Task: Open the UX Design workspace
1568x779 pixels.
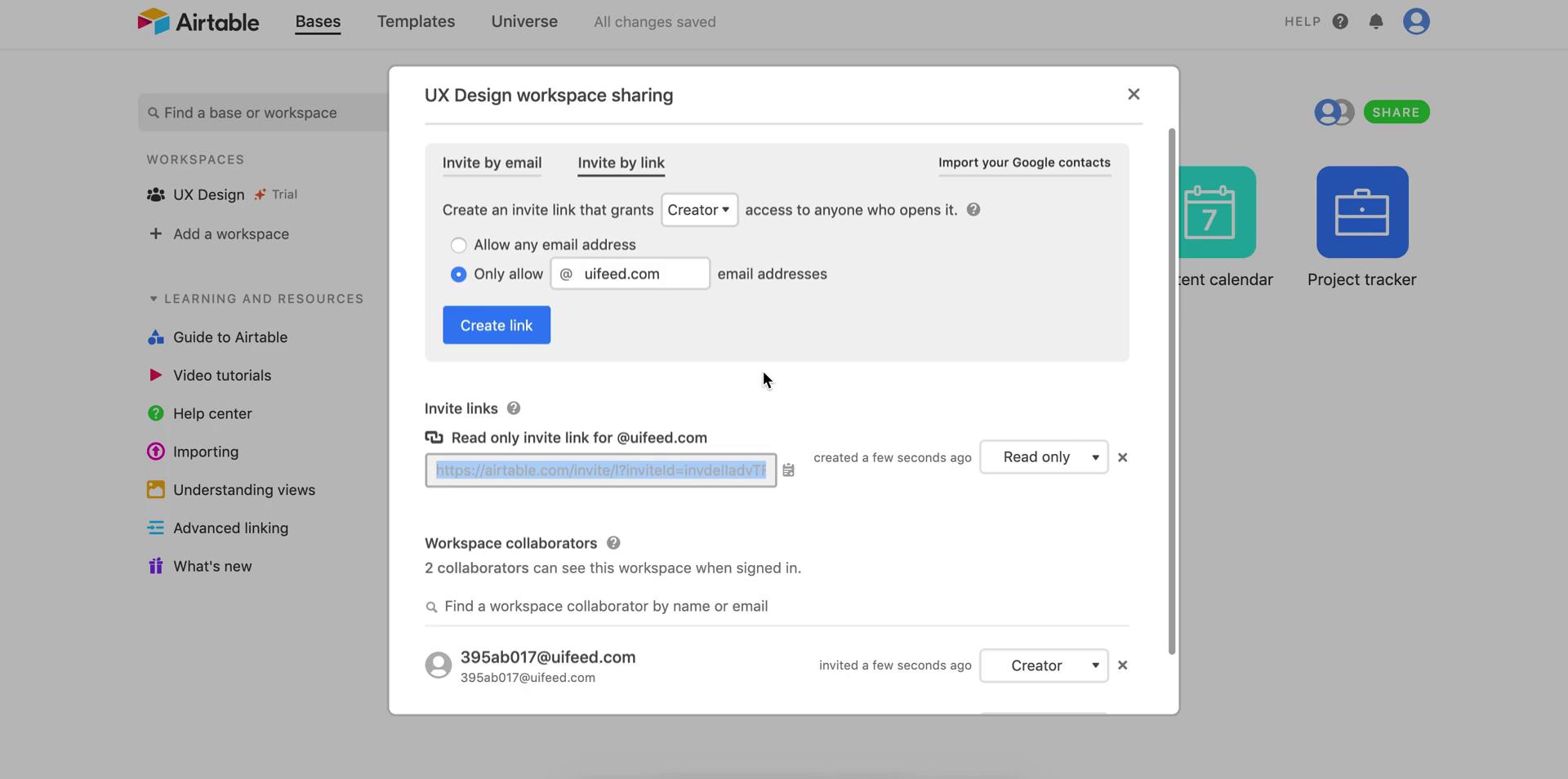Action: 209,194
